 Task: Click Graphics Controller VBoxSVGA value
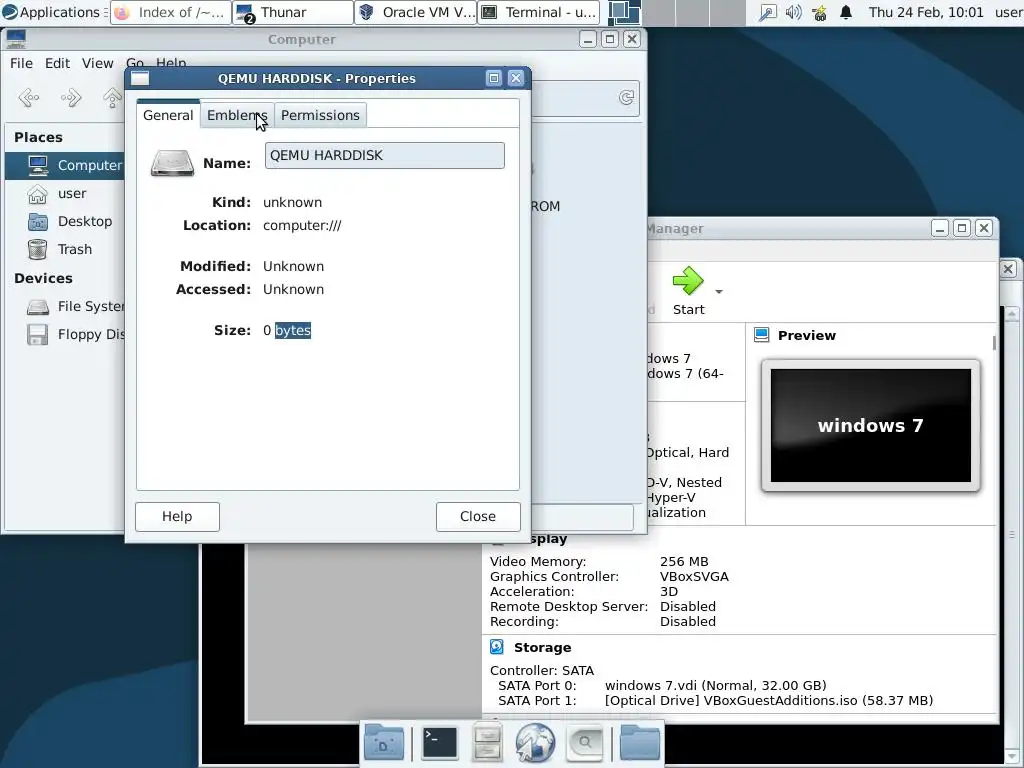pos(694,577)
